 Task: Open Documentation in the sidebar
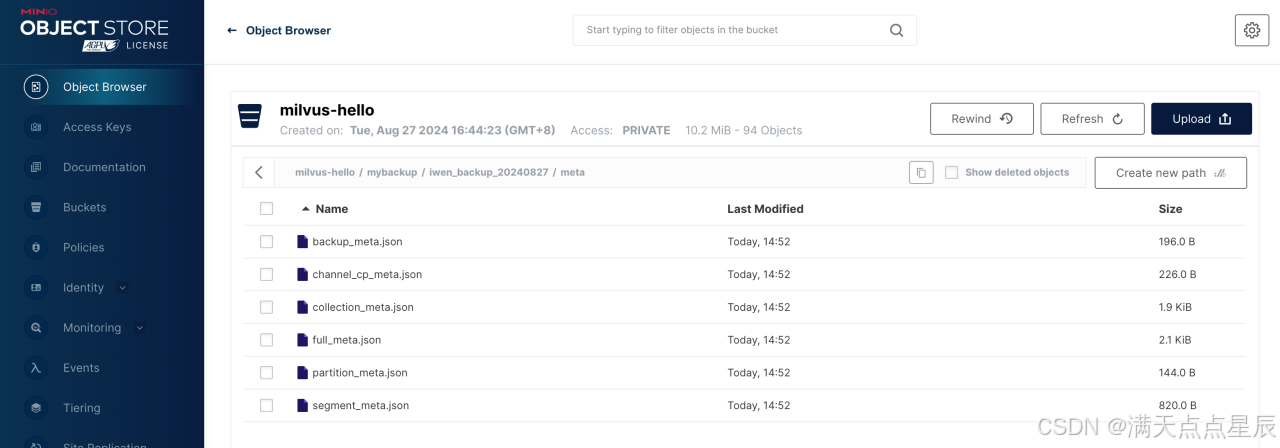102,167
